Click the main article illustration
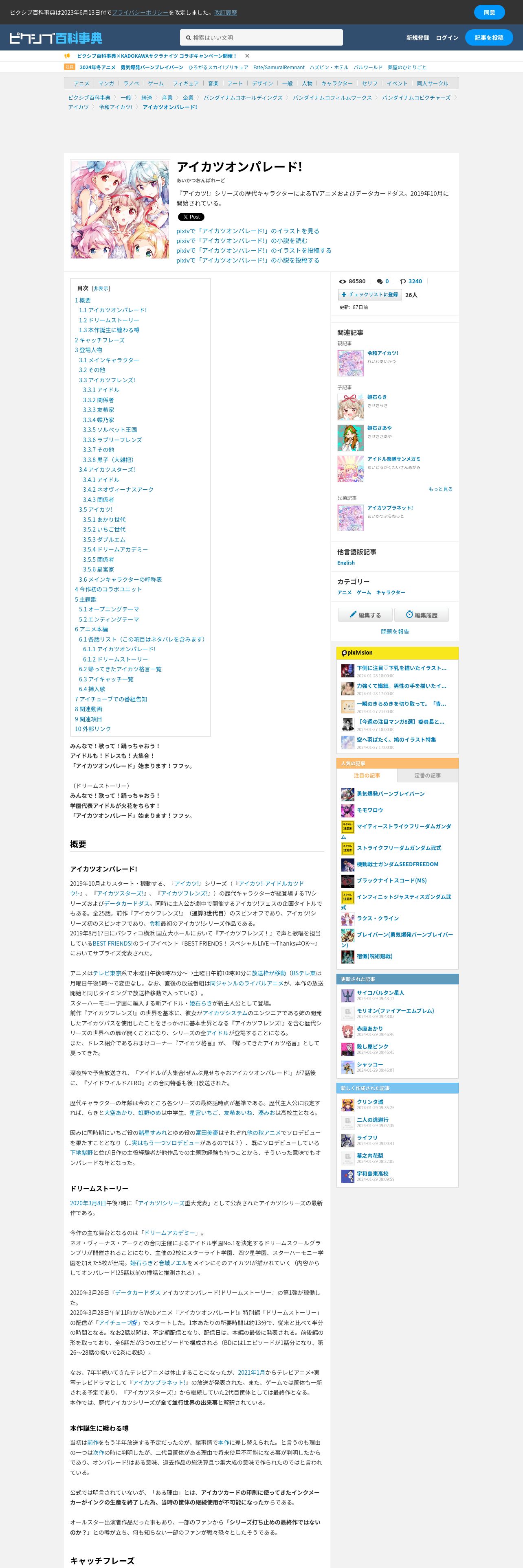 [120, 209]
